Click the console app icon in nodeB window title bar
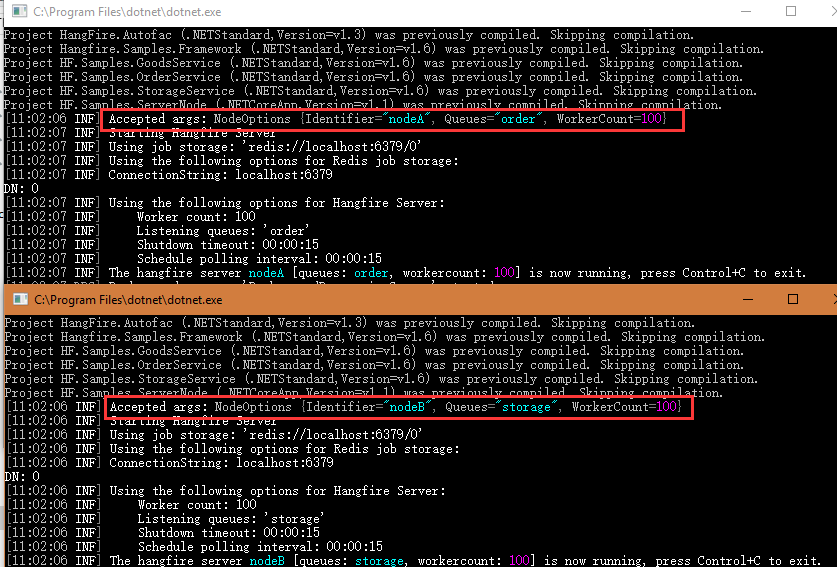837x567 pixels. tap(20, 300)
